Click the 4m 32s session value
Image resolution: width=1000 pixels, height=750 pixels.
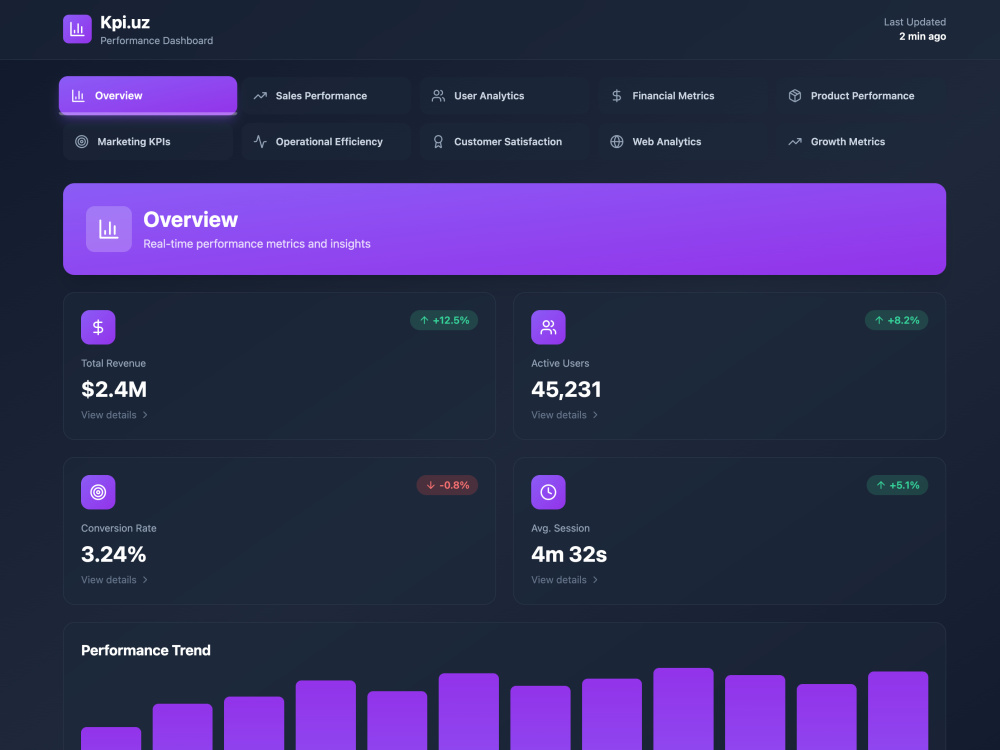point(569,554)
